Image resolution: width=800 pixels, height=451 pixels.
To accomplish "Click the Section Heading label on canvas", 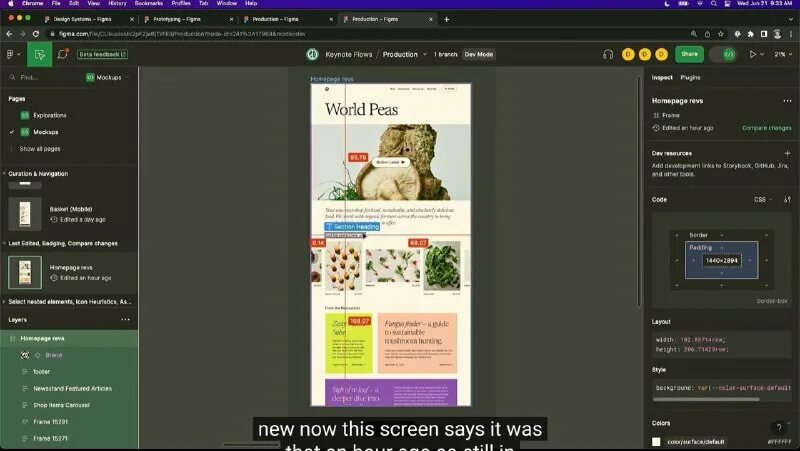I will click(352, 227).
